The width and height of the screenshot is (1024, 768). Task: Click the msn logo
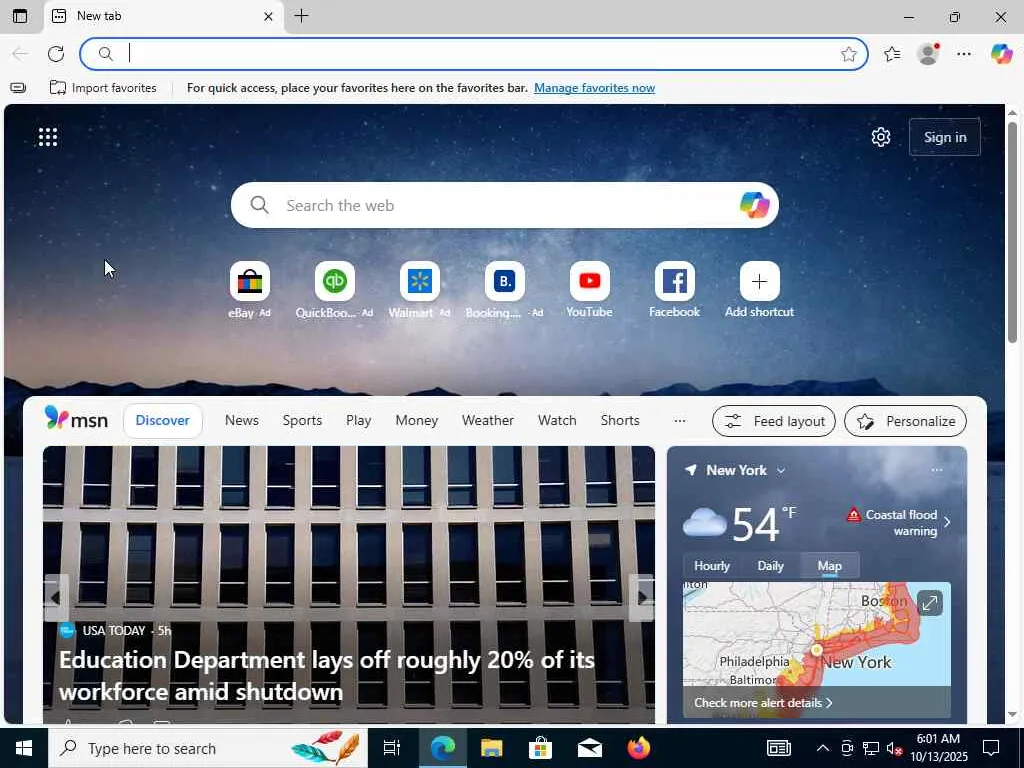(76, 419)
